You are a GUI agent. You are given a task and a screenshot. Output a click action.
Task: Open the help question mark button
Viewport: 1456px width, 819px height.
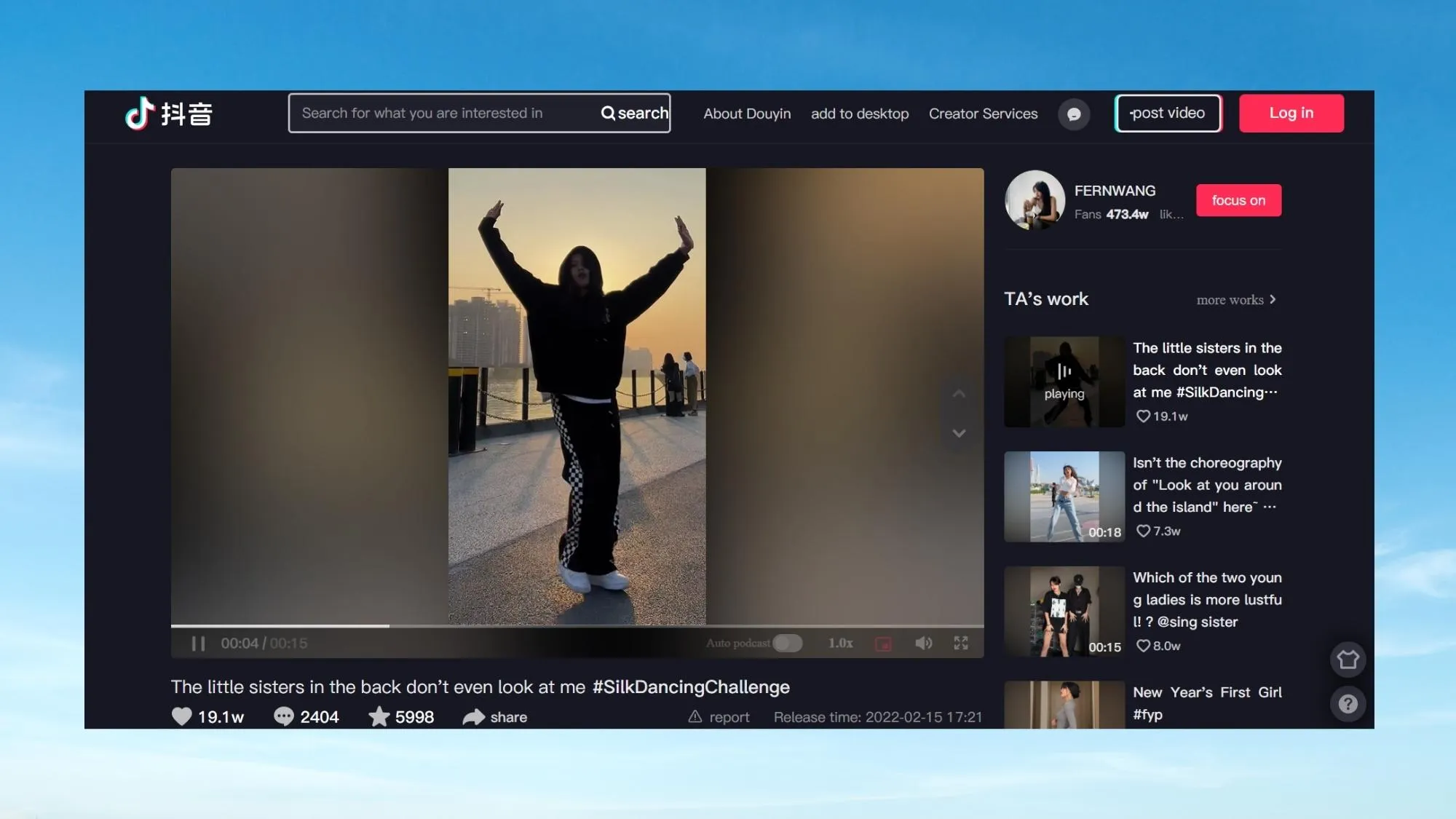pyautogui.click(x=1348, y=704)
